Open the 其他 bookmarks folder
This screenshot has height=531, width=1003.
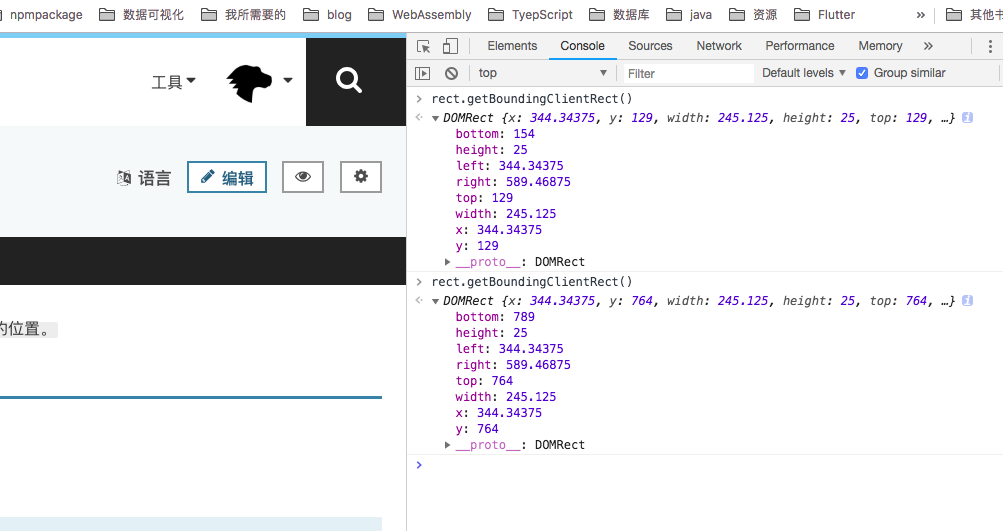coord(974,15)
